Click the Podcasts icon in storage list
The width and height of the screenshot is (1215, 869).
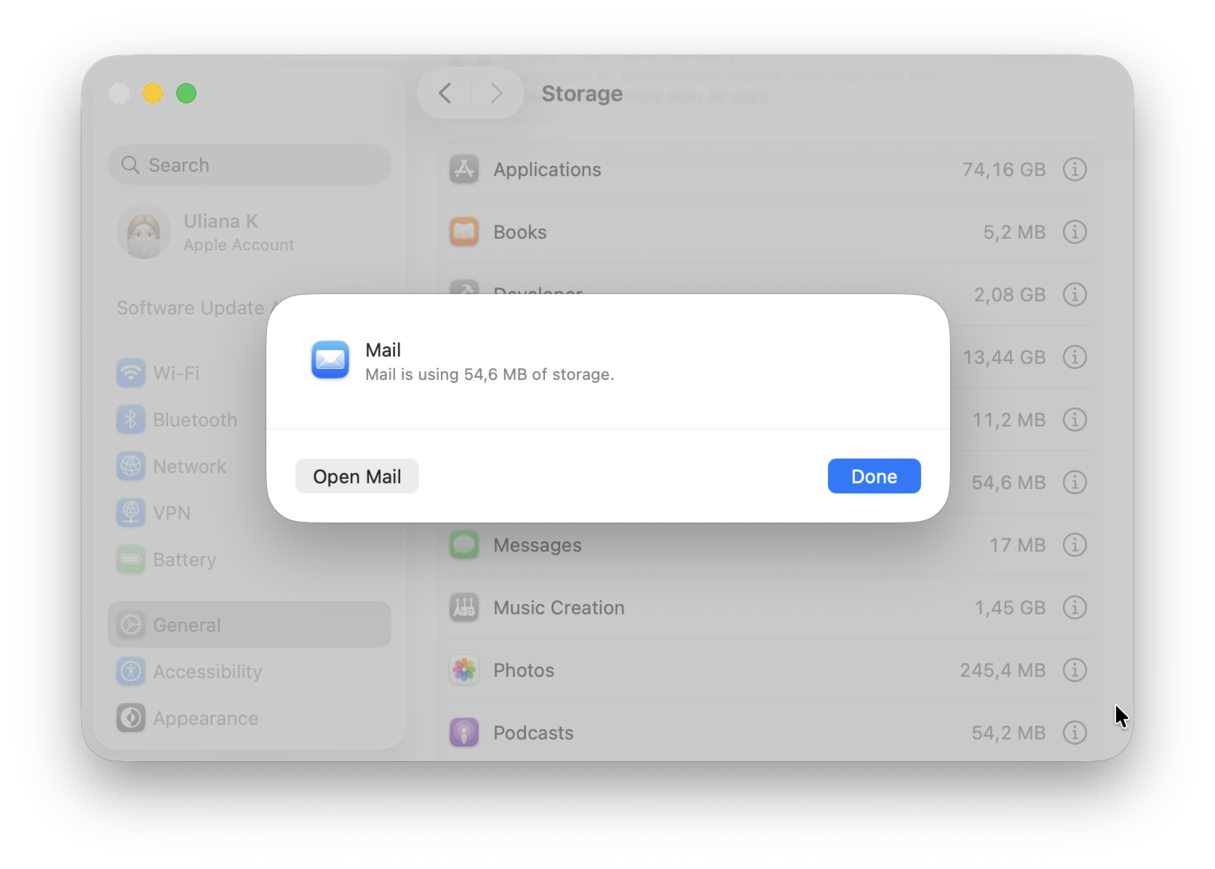click(464, 732)
